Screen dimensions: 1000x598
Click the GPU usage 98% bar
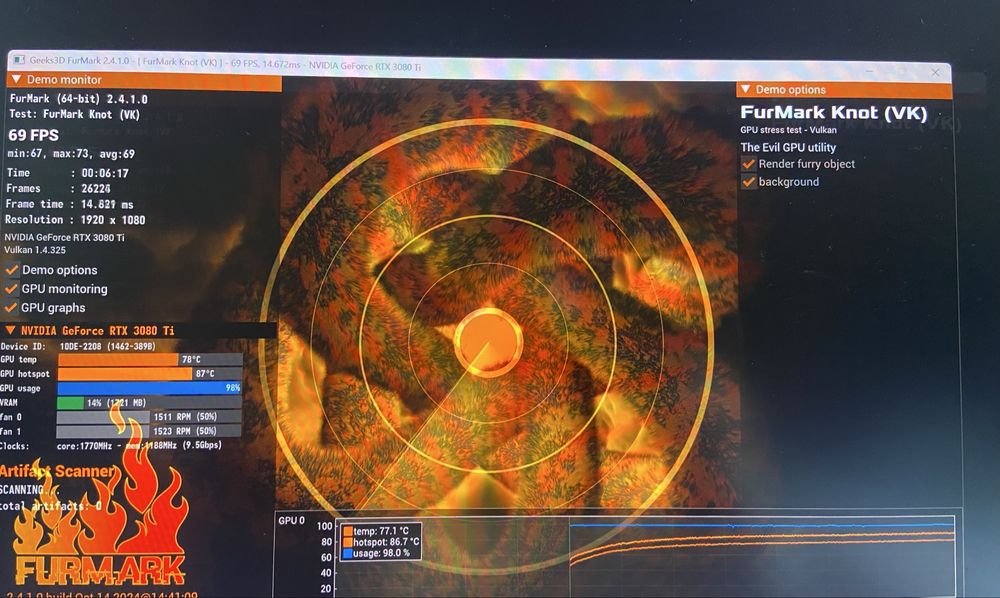point(150,388)
